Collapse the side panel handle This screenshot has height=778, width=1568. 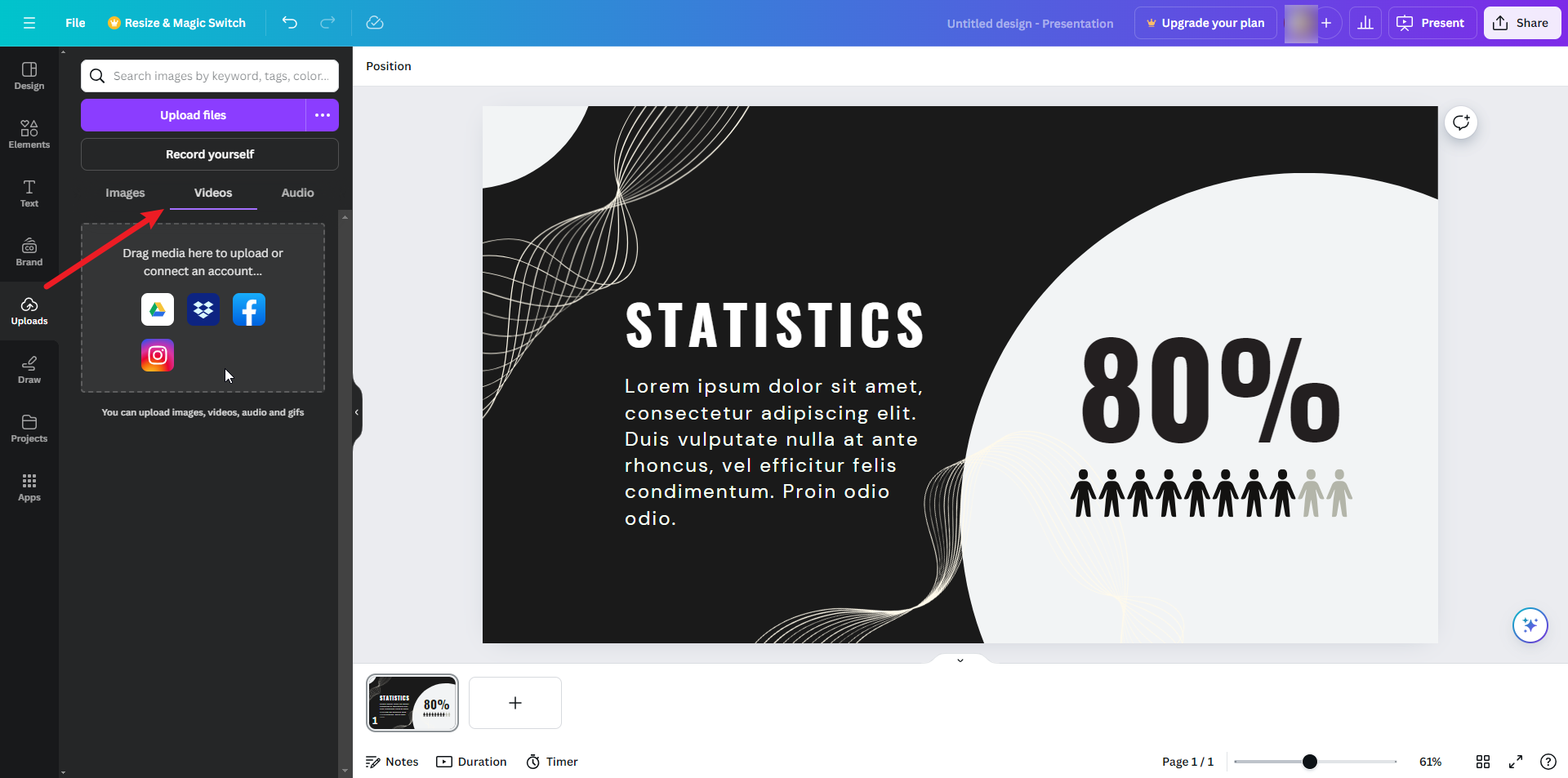pyautogui.click(x=357, y=412)
